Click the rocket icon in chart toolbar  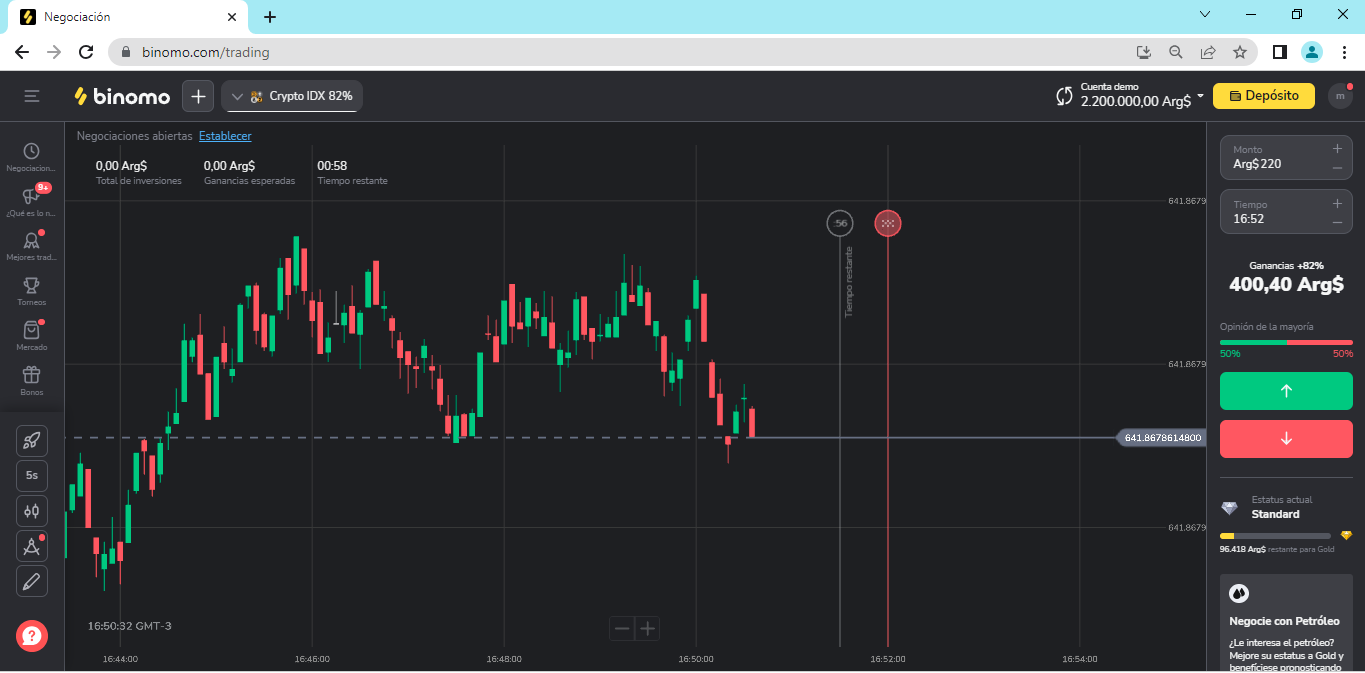click(32, 440)
